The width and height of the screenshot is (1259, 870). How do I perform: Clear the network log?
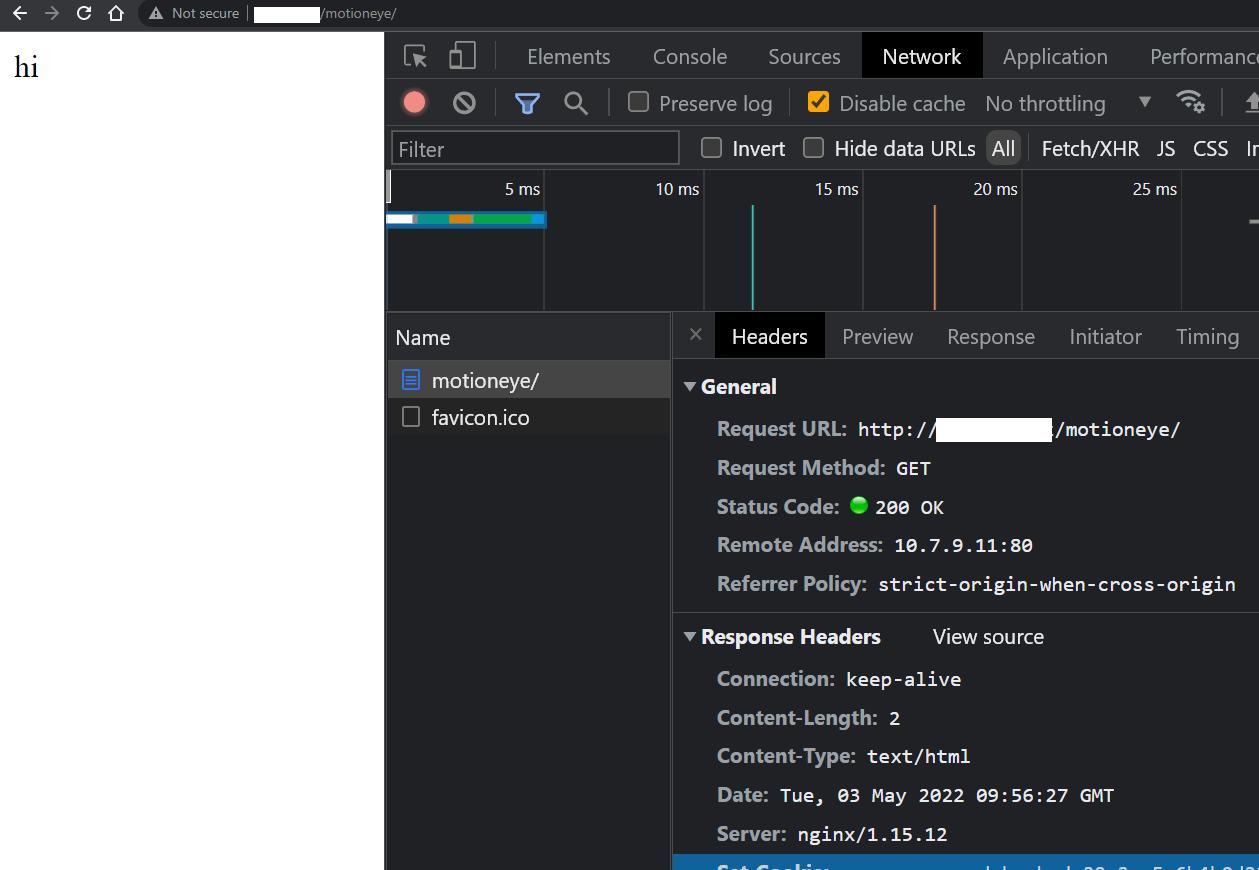[x=464, y=102]
